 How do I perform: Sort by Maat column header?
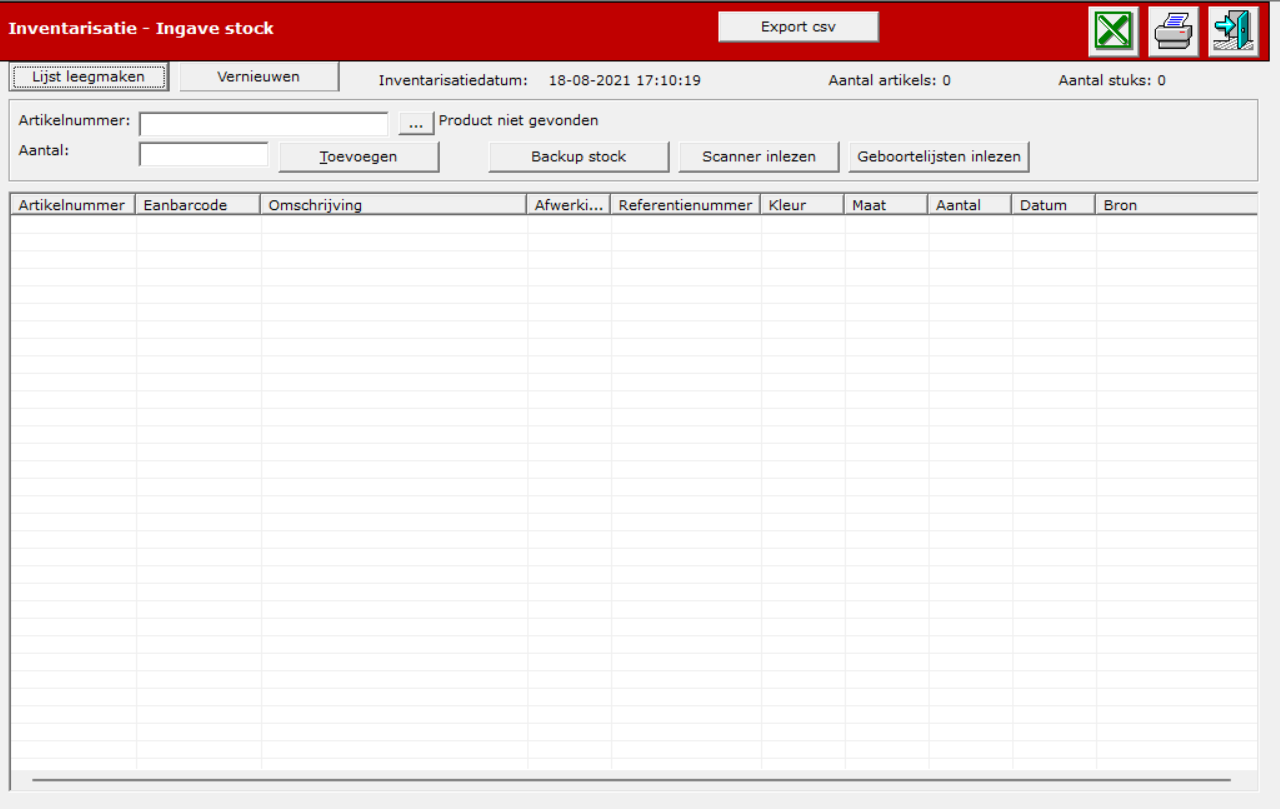(x=886, y=205)
